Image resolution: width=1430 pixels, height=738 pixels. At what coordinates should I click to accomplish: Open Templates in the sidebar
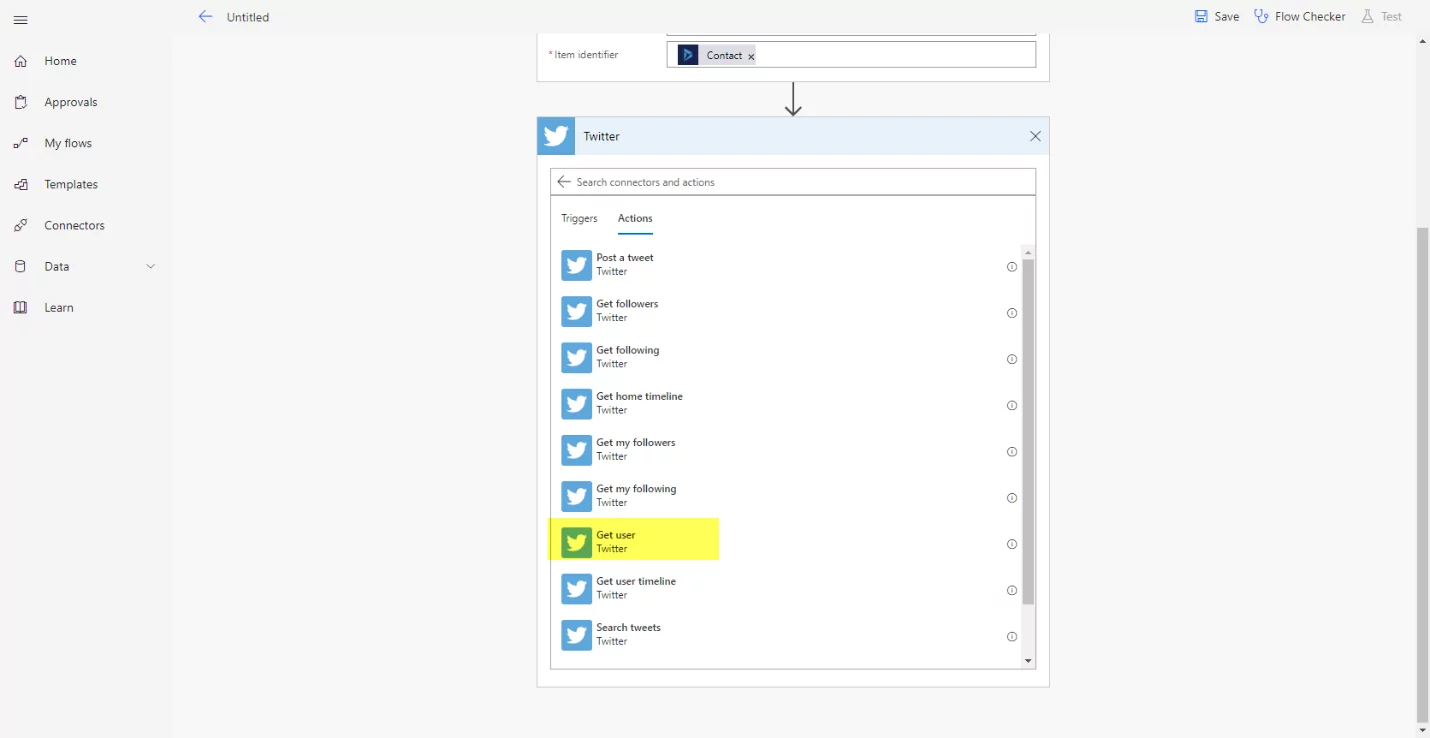pyautogui.click(x=71, y=184)
